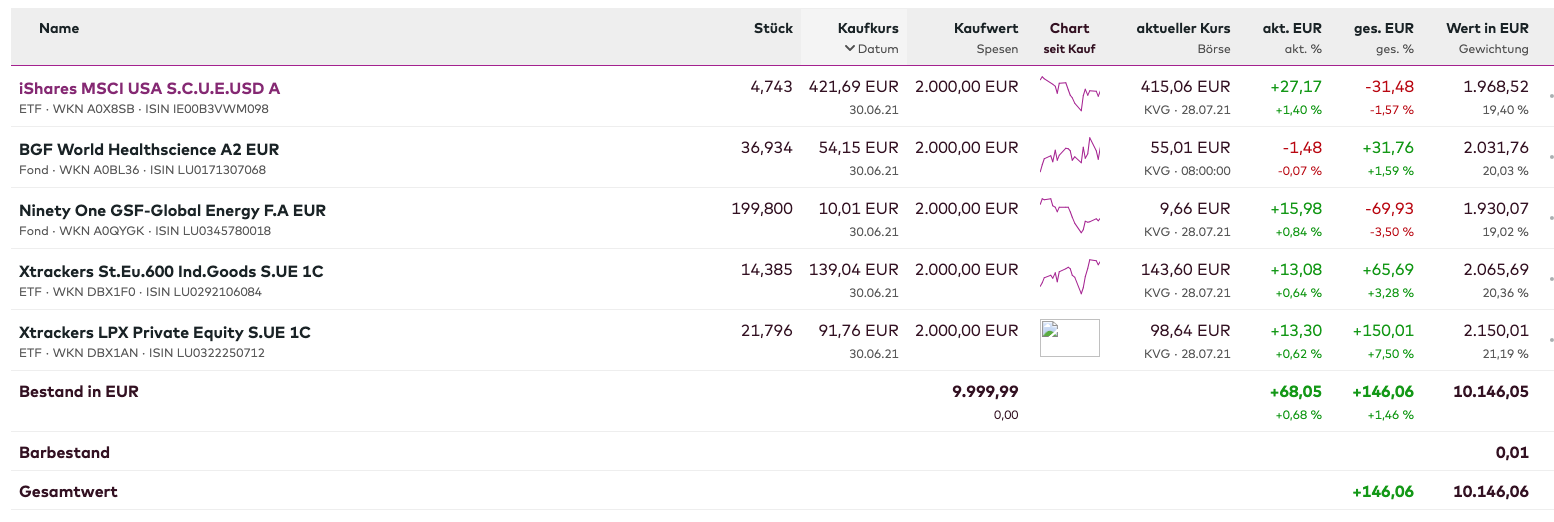Open the Xtrackers Ind.Goods mini chart
The height and width of the screenshot is (522, 1554).
click(x=1069, y=276)
